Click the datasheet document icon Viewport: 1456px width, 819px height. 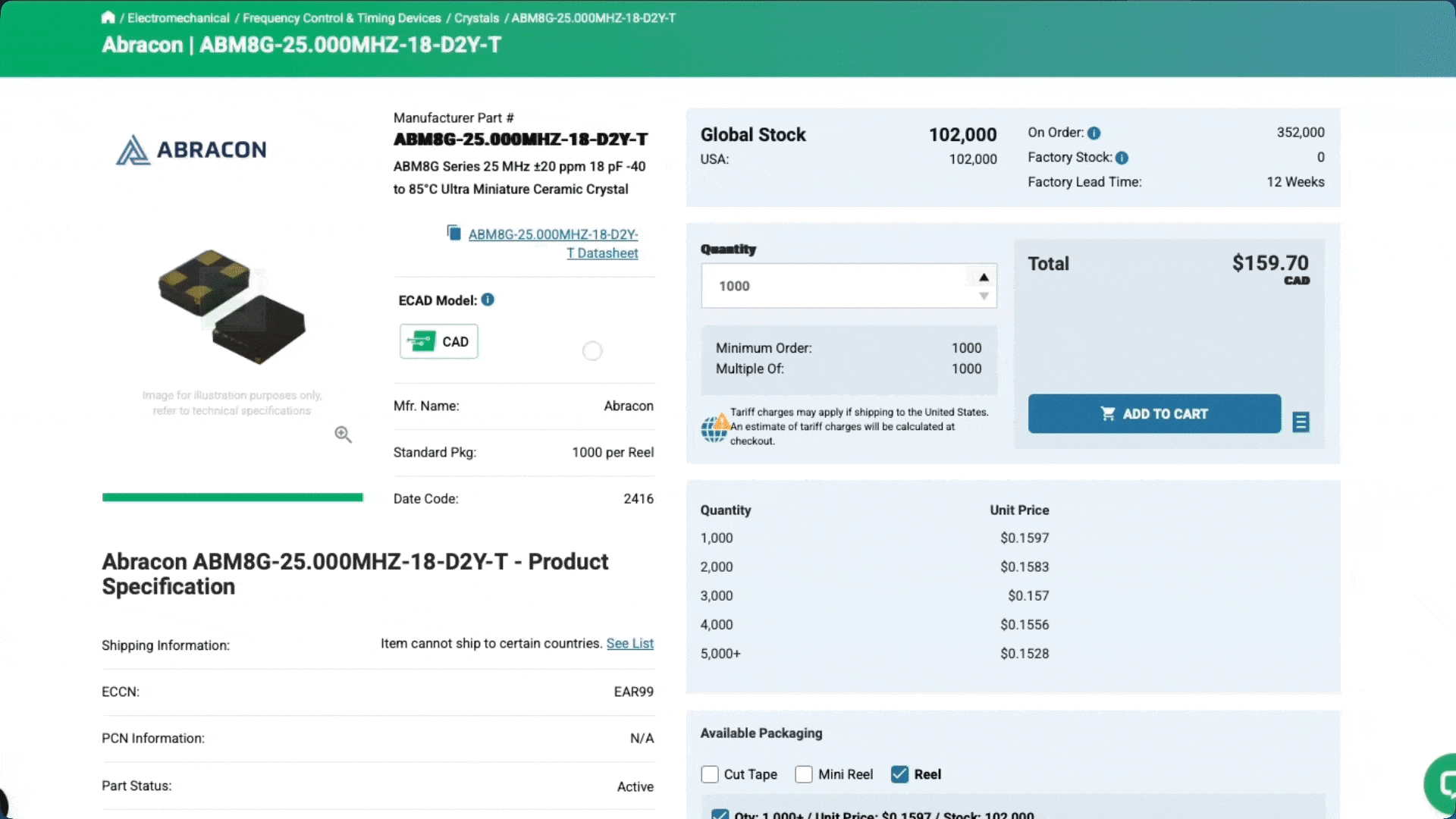[x=453, y=233]
